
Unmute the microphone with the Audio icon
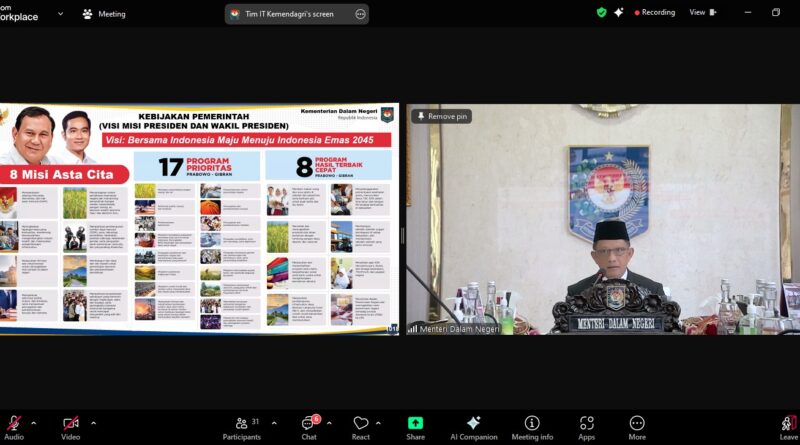click(x=14, y=424)
